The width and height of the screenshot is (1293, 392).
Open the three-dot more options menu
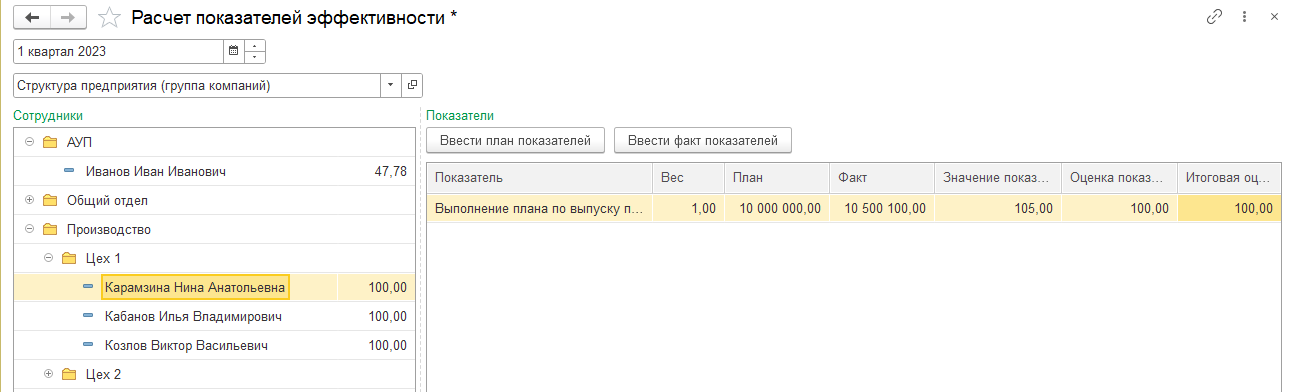[1245, 17]
